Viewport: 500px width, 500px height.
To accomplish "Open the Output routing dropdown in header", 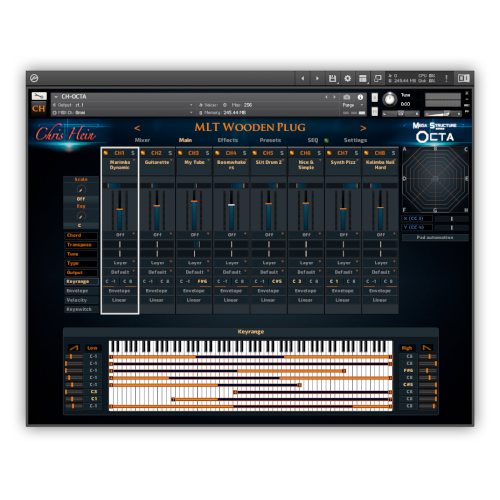I will (x=123, y=105).
